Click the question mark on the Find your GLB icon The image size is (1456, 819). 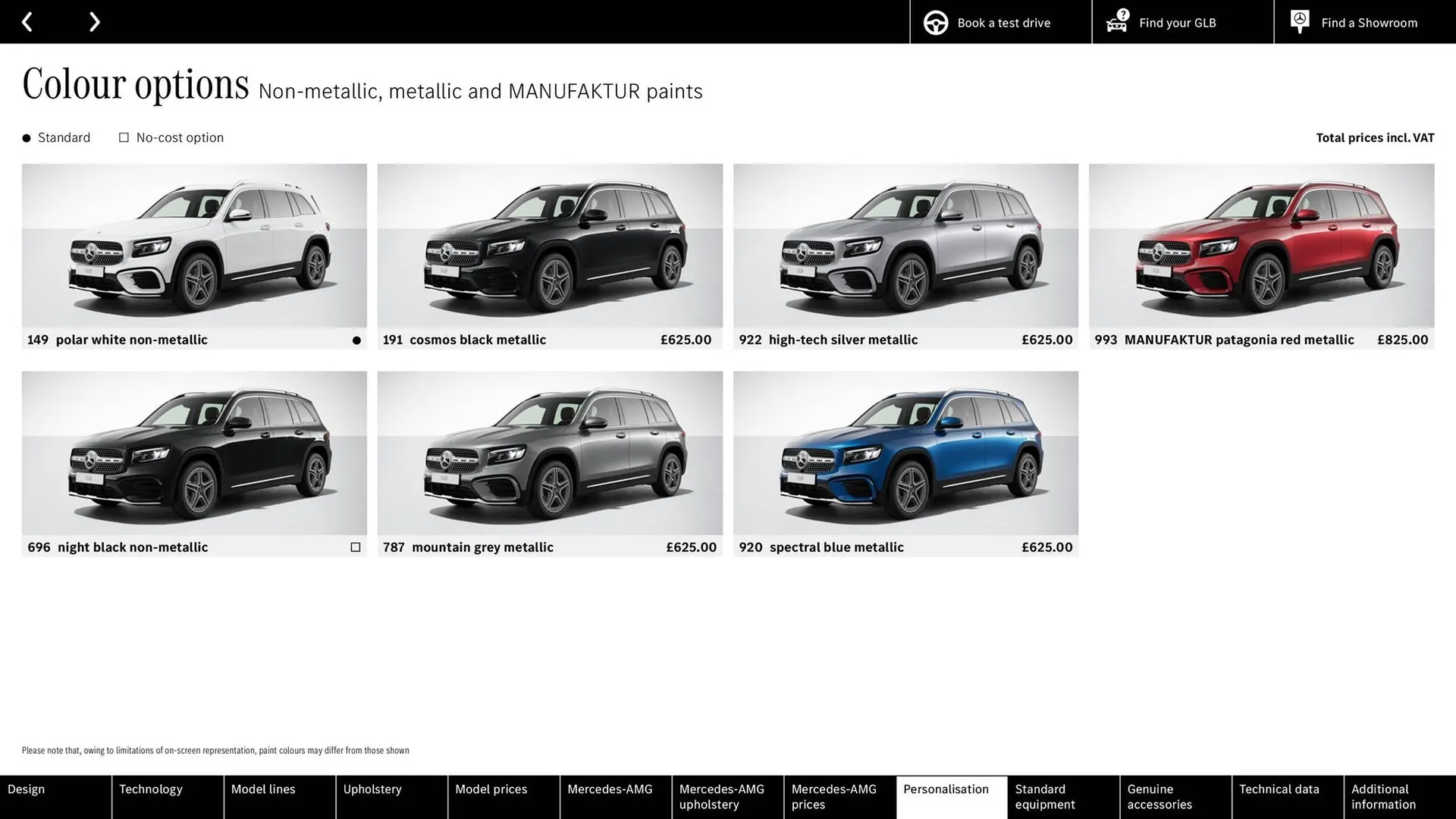(x=1122, y=13)
